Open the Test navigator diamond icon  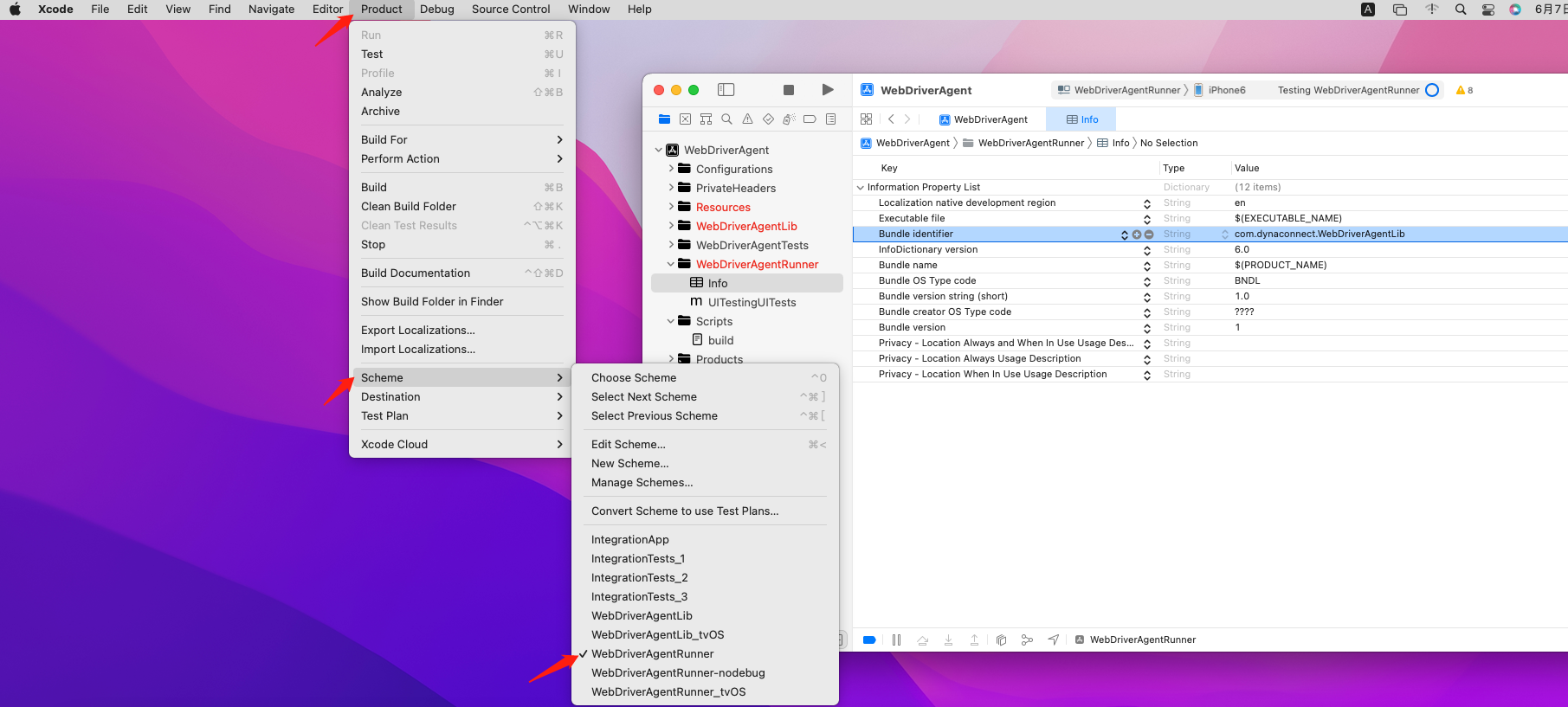tap(768, 119)
